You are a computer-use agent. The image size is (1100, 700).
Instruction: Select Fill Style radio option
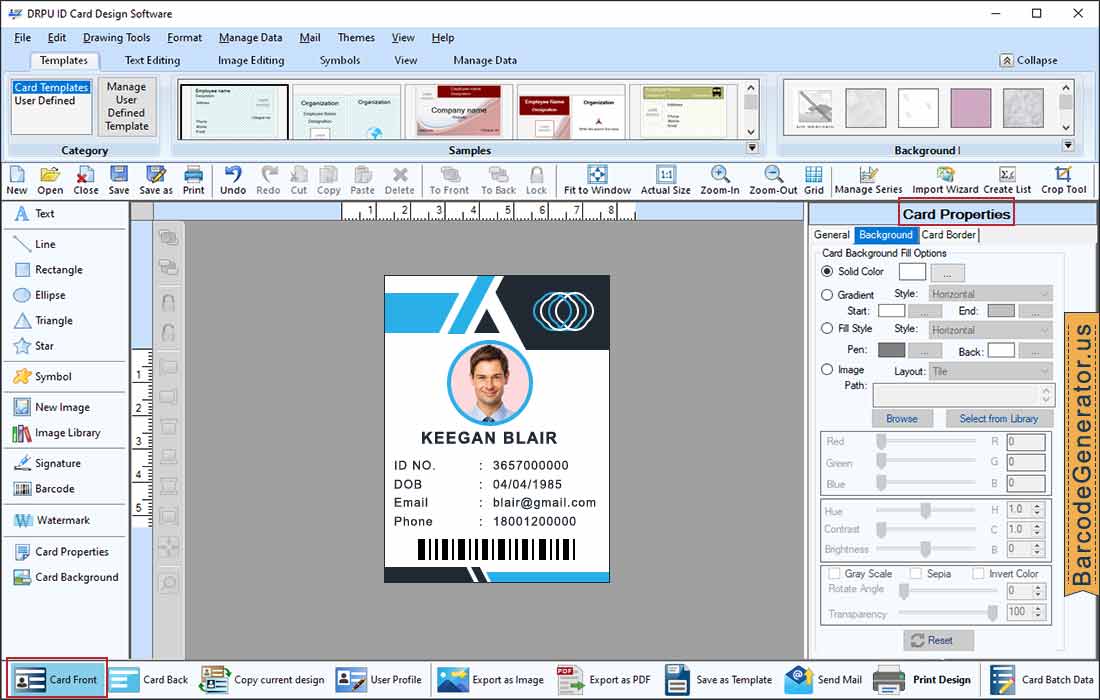click(x=827, y=328)
